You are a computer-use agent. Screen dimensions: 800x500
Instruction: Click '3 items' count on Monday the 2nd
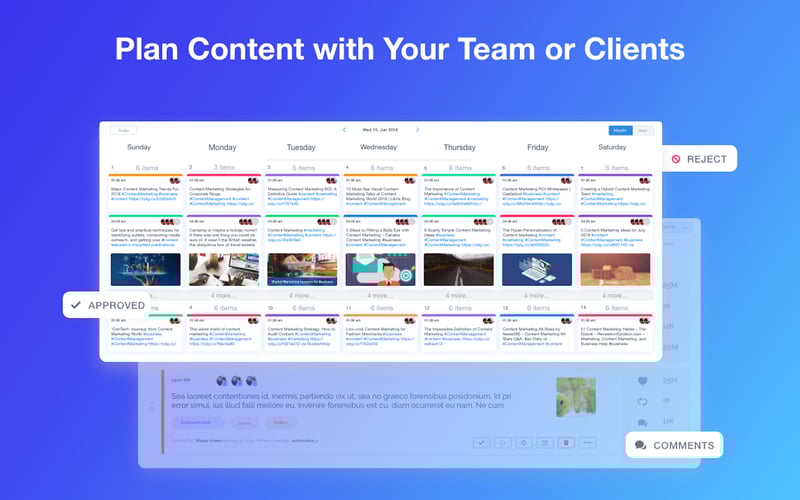coord(224,167)
